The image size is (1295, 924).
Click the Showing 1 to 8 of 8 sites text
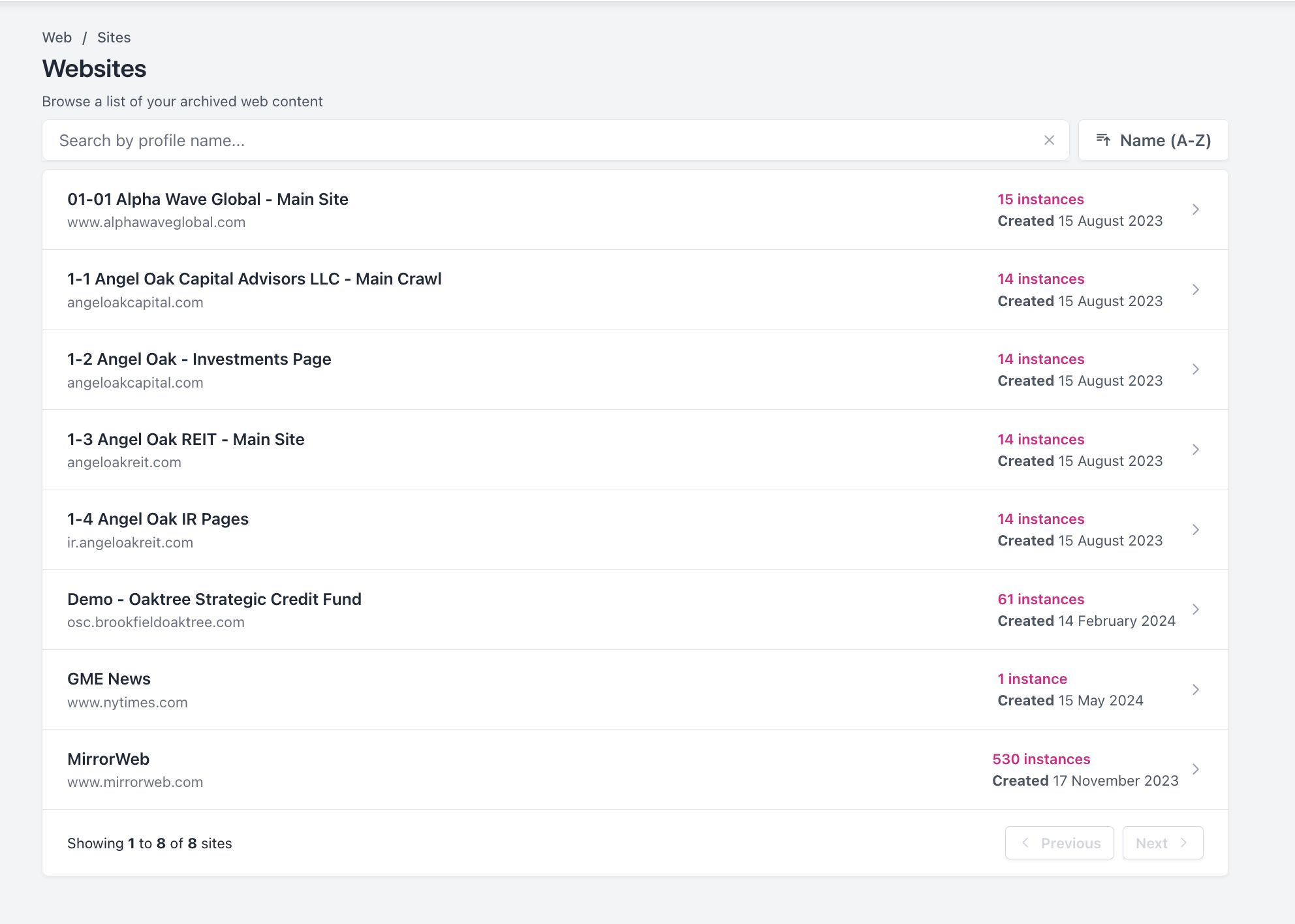(x=149, y=843)
